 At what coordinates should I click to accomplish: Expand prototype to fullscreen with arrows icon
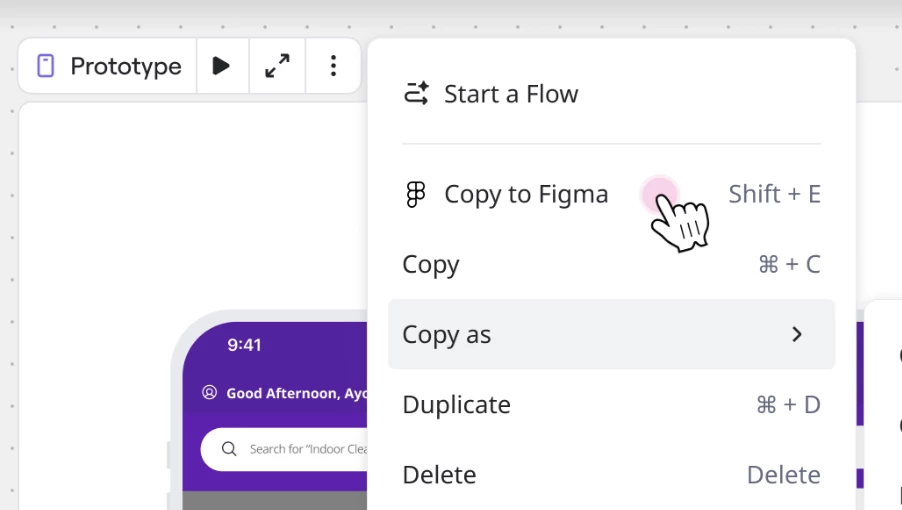(x=277, y=66)
